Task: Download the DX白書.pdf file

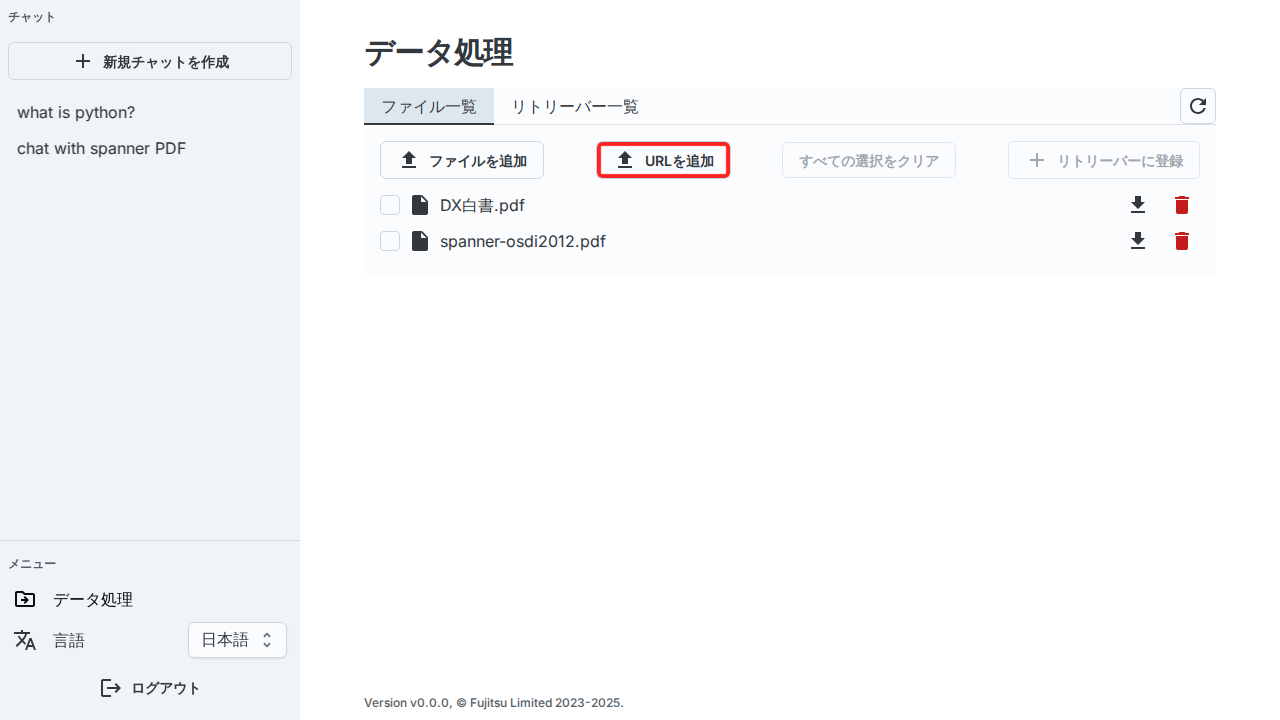Action: [1138, 205]
